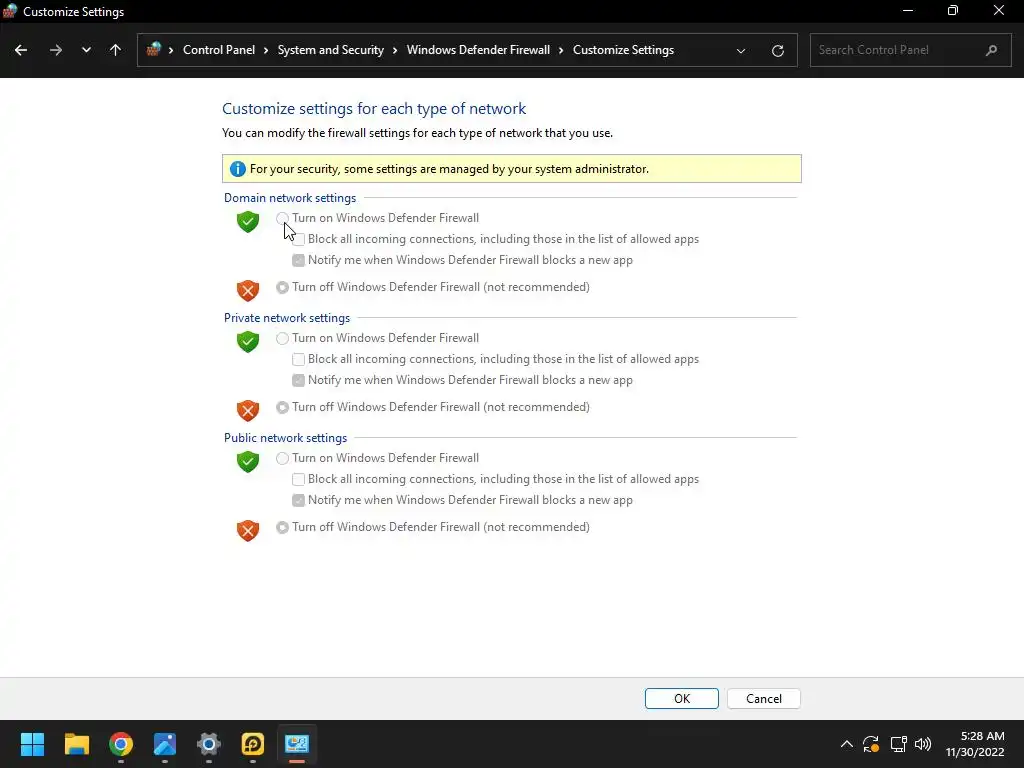Restore down the Customize Settings window
The width and height of the screenshot is (1024, 768).
[953, 11]
